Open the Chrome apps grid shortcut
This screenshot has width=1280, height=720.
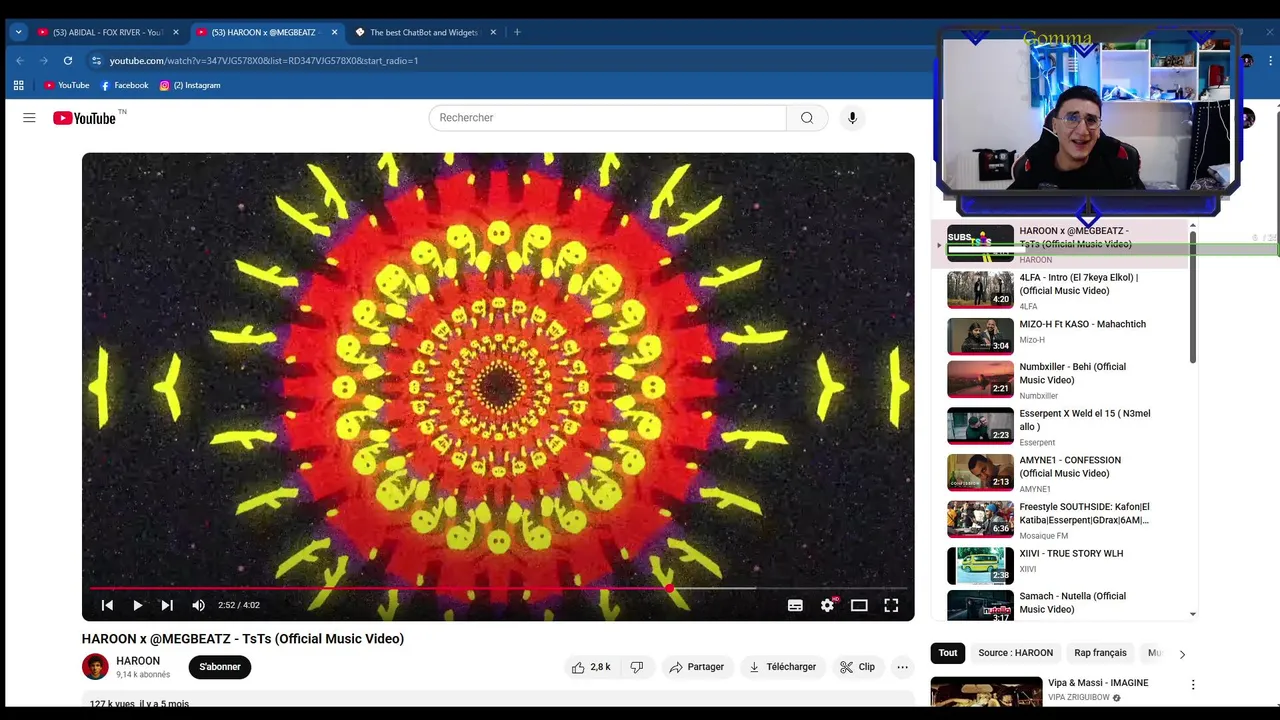(18, 85)
